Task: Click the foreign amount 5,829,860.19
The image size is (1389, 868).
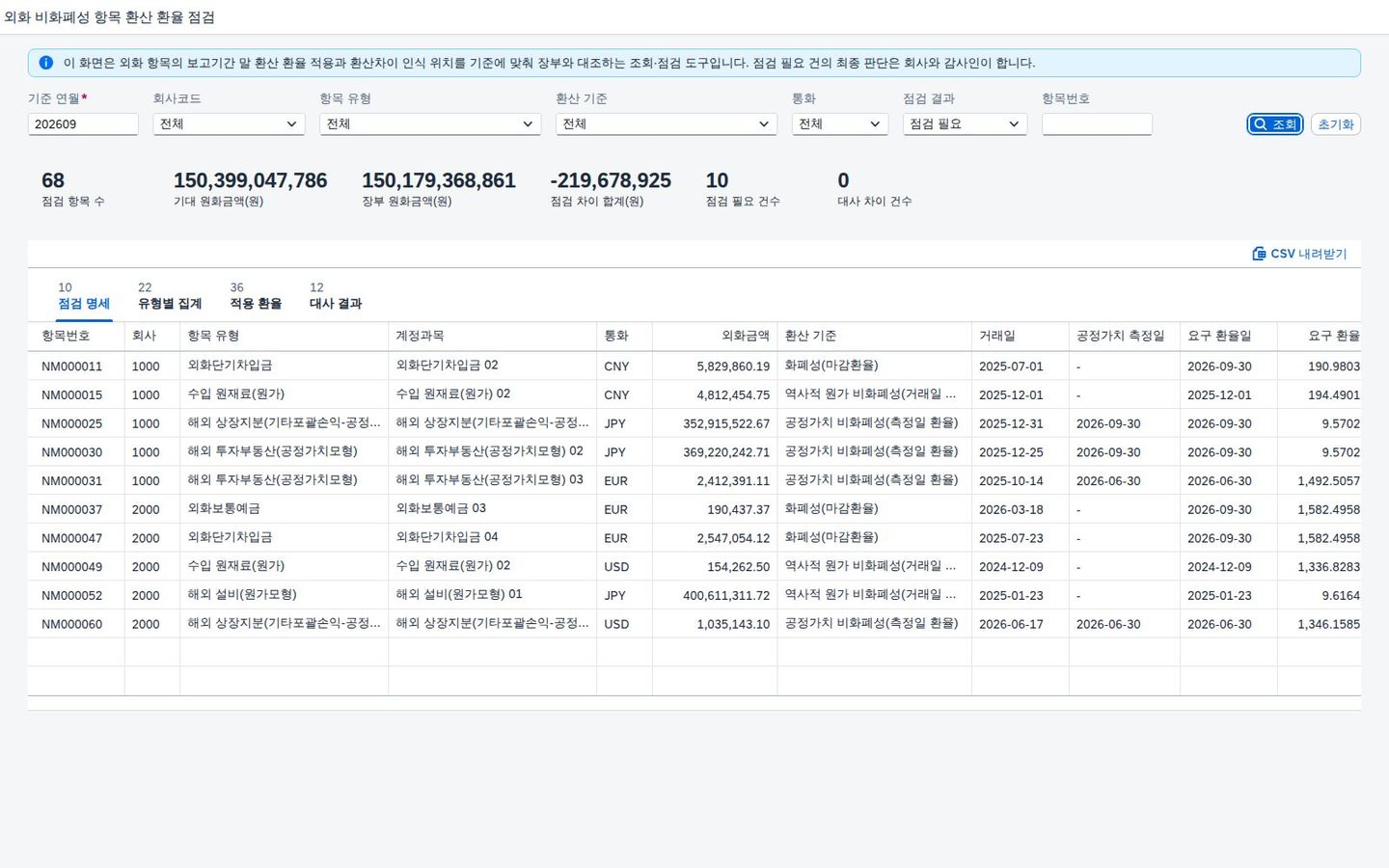Action: 733,366
